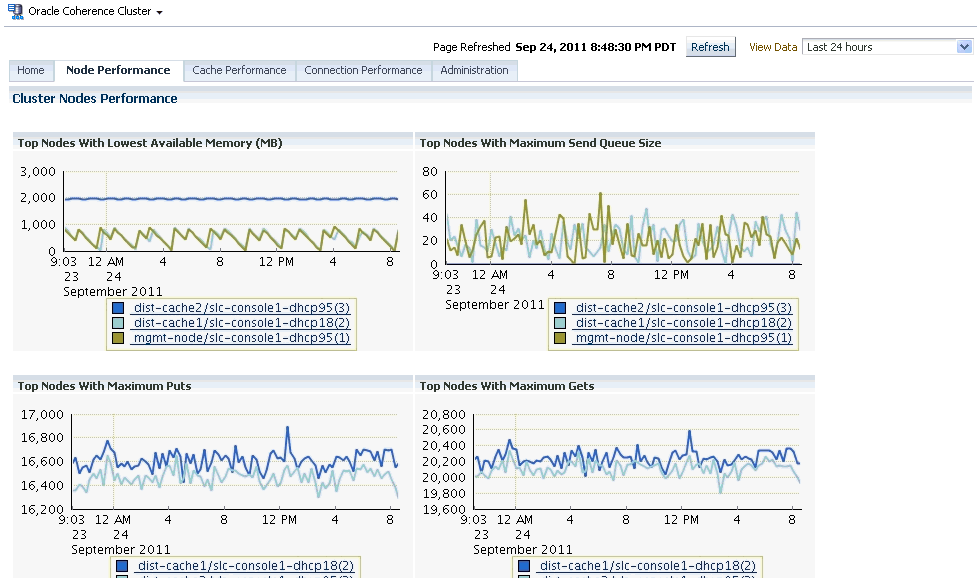The image size is (977, 578).
Task: Click teal swatch for dist-cache1 in send queue legend
Action: pos(560,323)
